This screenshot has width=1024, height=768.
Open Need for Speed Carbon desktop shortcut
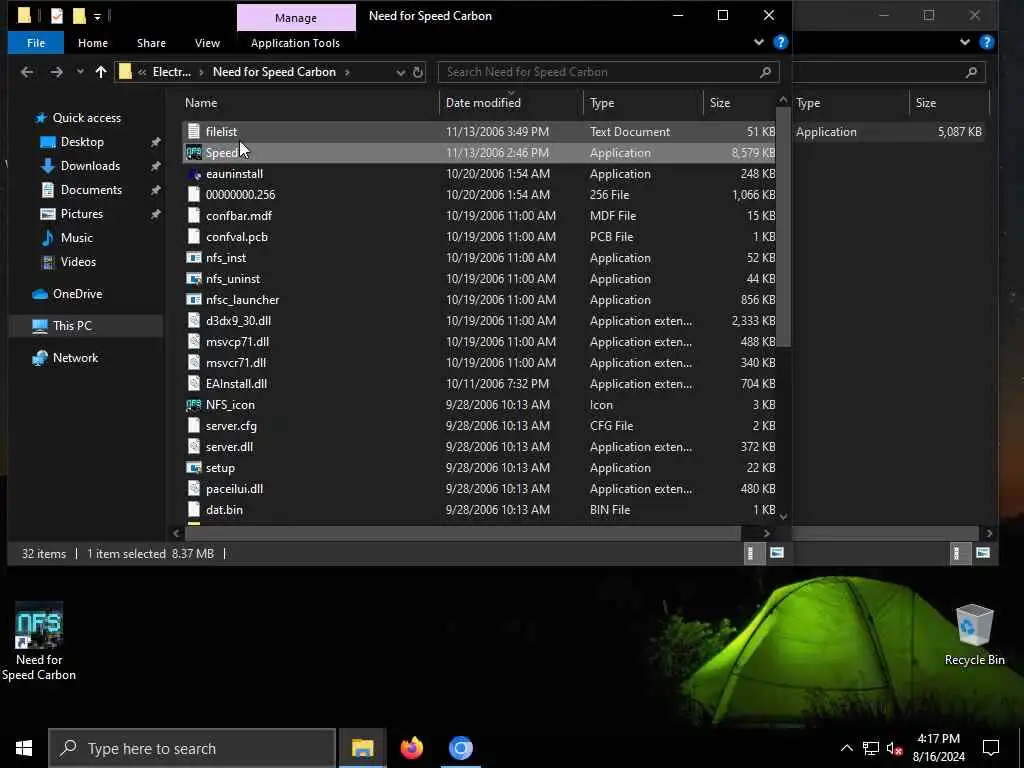click(39, 642)
